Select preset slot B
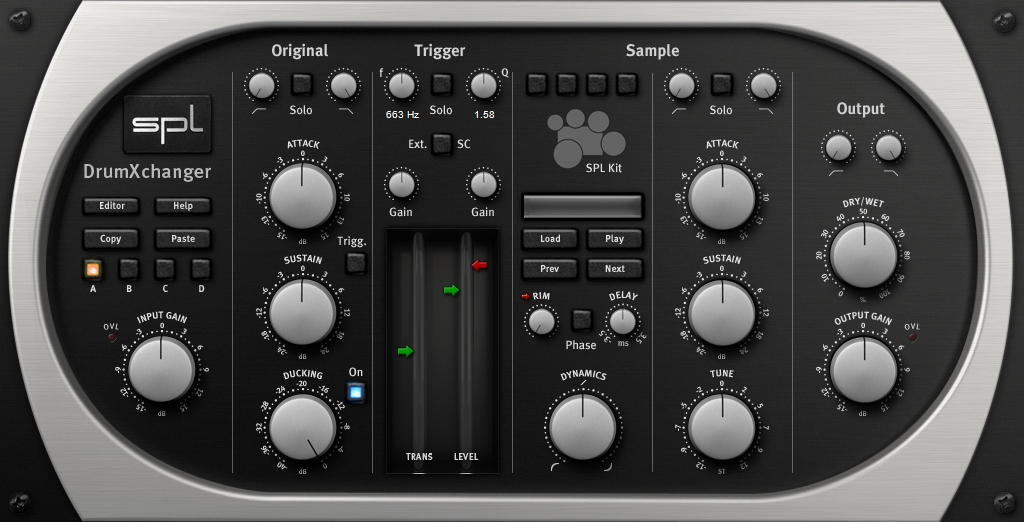Screen dimensions: 1024x522 [129, 269]
